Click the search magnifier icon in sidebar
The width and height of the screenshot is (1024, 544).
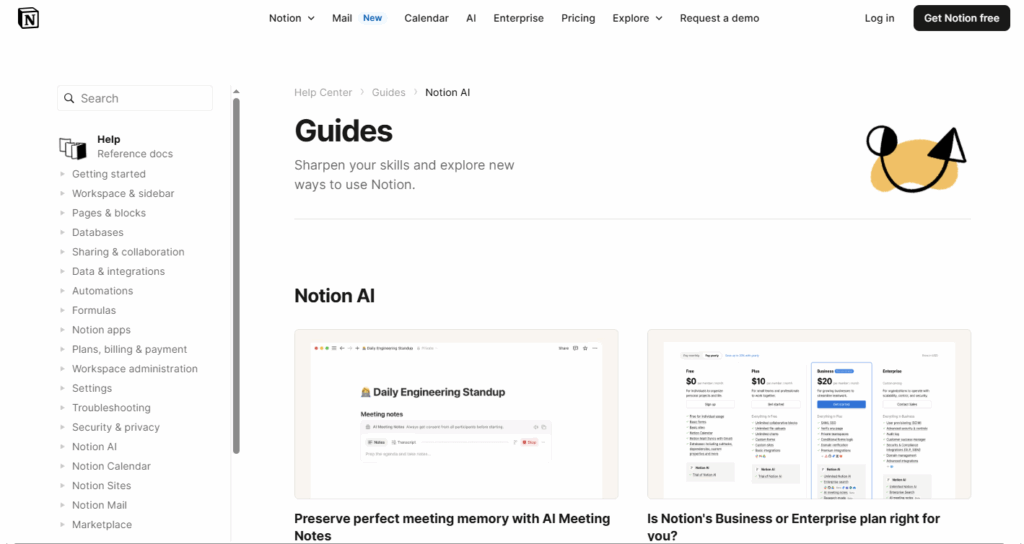click(69, 98)
